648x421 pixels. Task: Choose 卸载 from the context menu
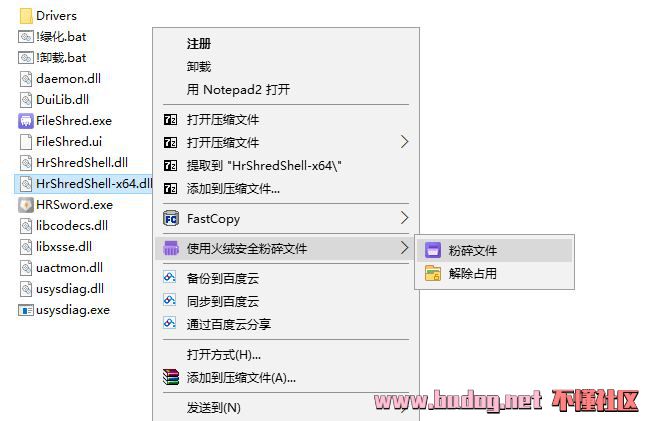pyautogui.click(x=199, y=67)
